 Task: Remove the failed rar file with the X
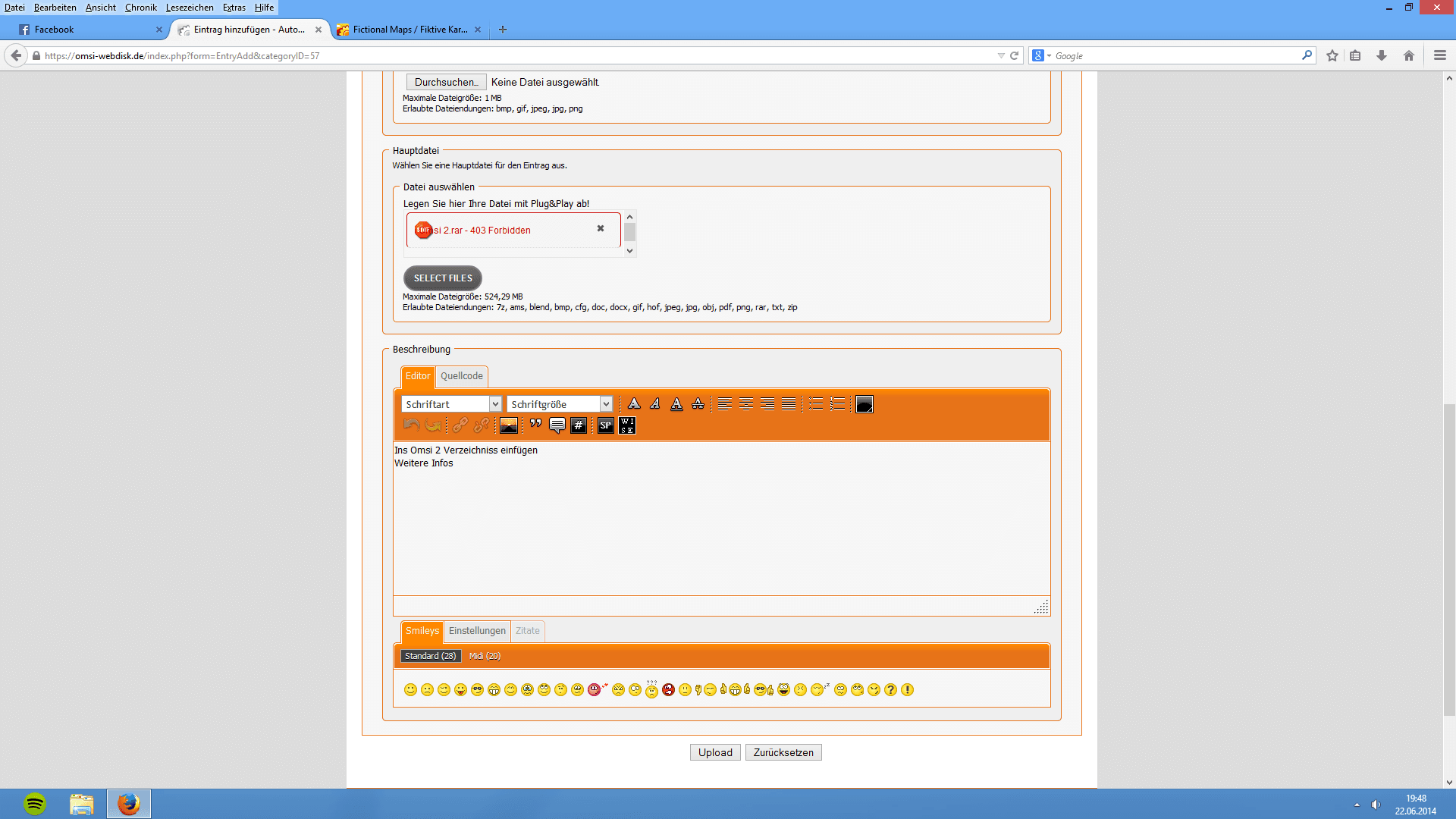tap(601, 228)
